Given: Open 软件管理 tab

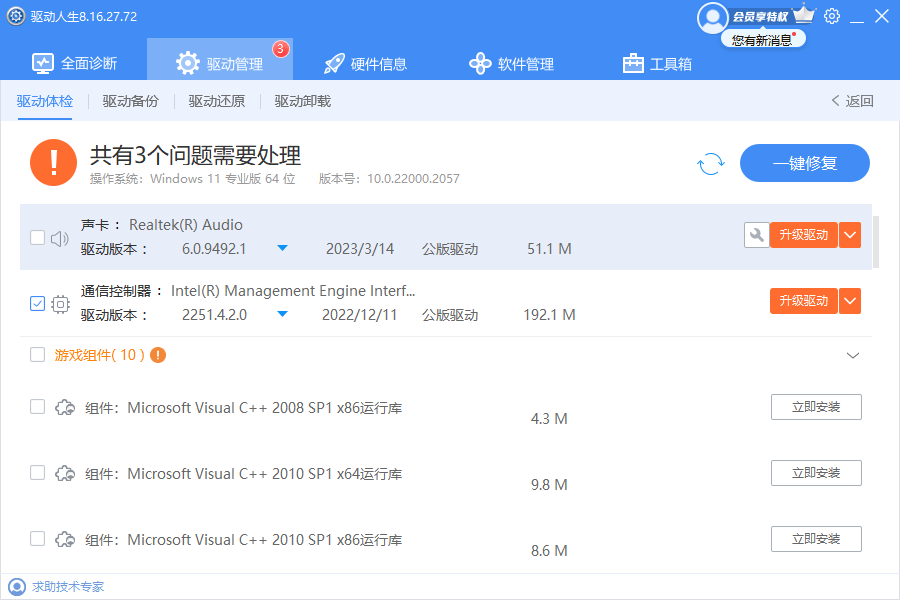Looking at the screenshot, I should tap(511, 63).
